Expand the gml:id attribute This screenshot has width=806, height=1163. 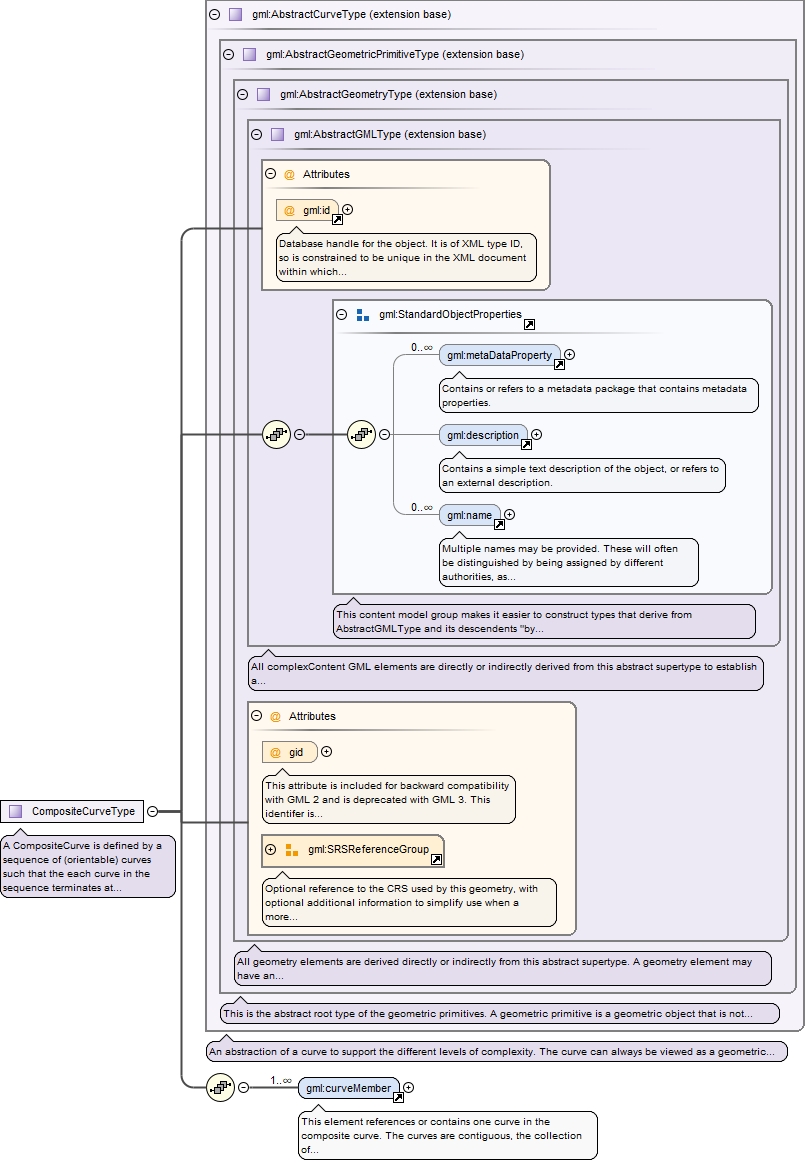(347, 210)
